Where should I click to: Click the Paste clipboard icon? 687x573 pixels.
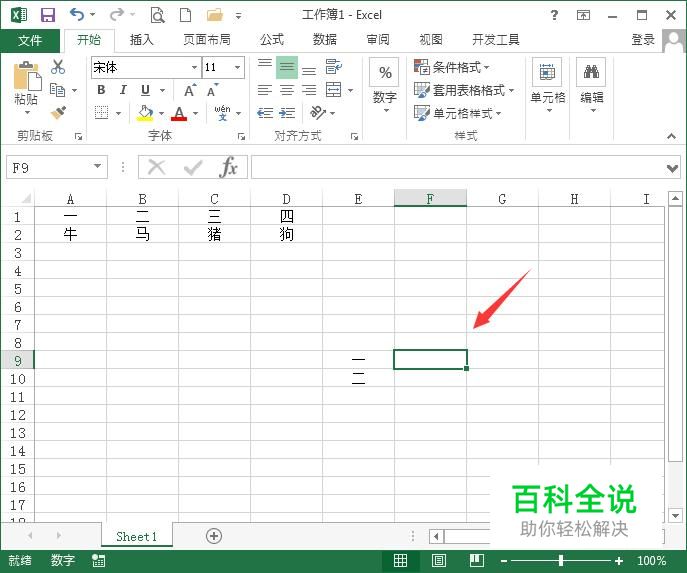coord(27,76)
